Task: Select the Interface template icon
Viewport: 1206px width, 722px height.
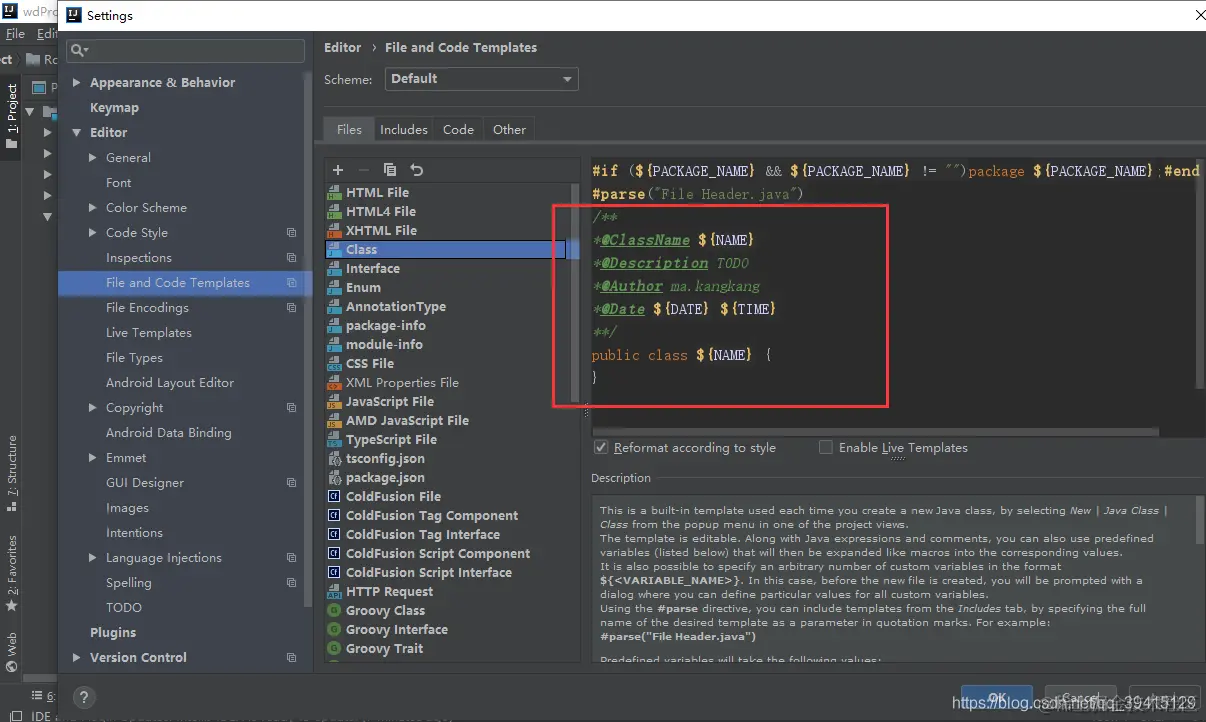Action: (x=334, y=269)
